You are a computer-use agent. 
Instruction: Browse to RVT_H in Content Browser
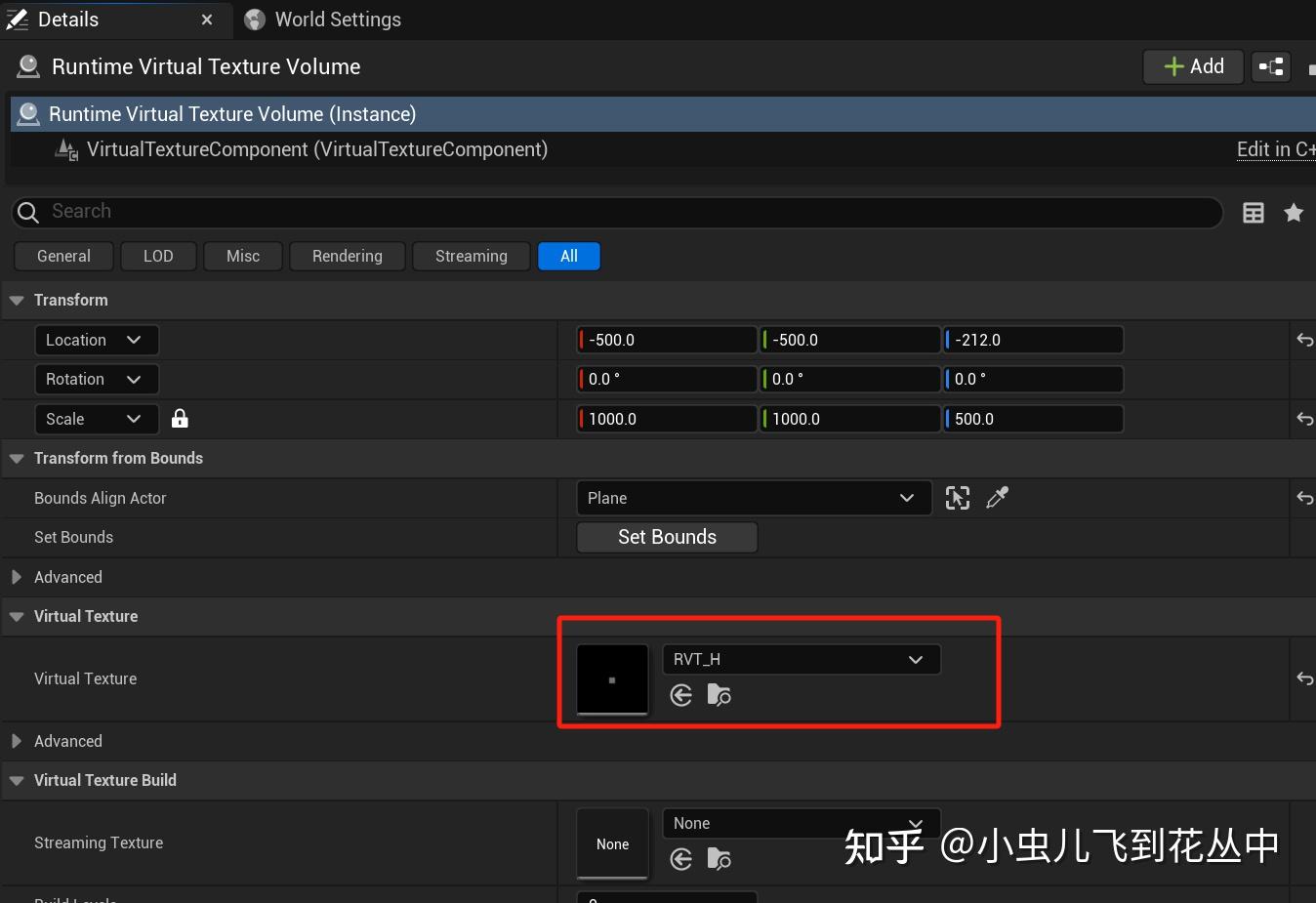(x=720, y=695)
